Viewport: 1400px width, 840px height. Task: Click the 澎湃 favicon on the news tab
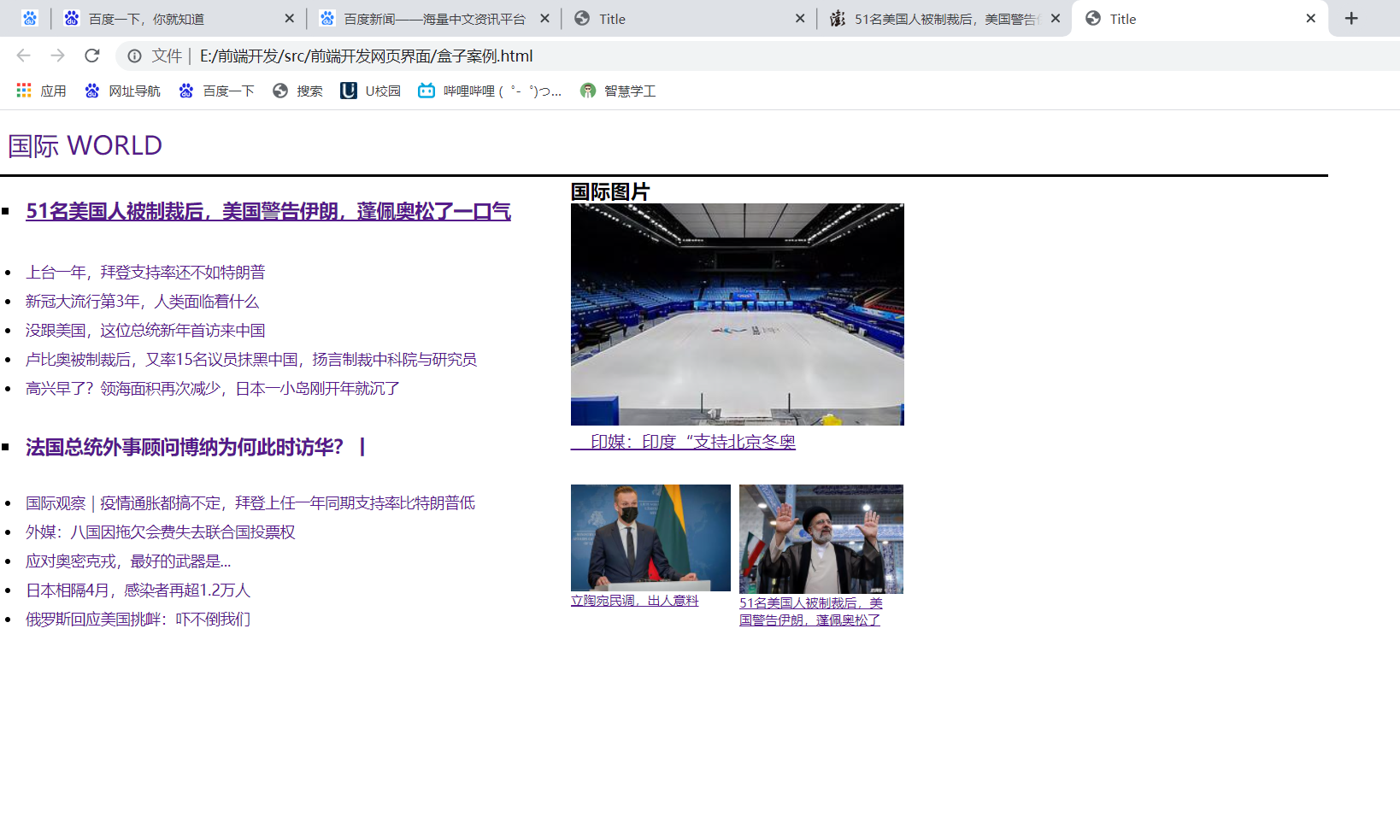838,18
